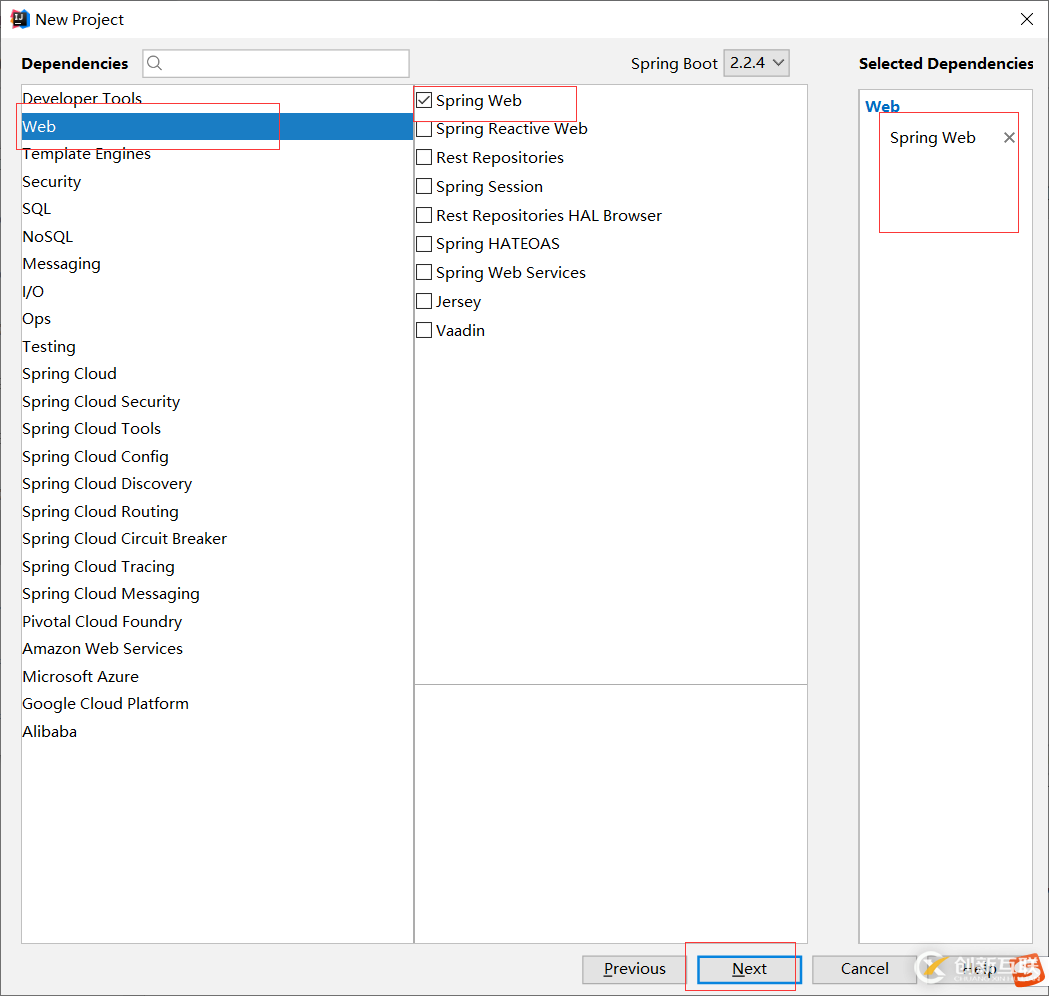Check the Rest Repositories checkbox
Screen dimensions: 1049x996
[424, 157]
